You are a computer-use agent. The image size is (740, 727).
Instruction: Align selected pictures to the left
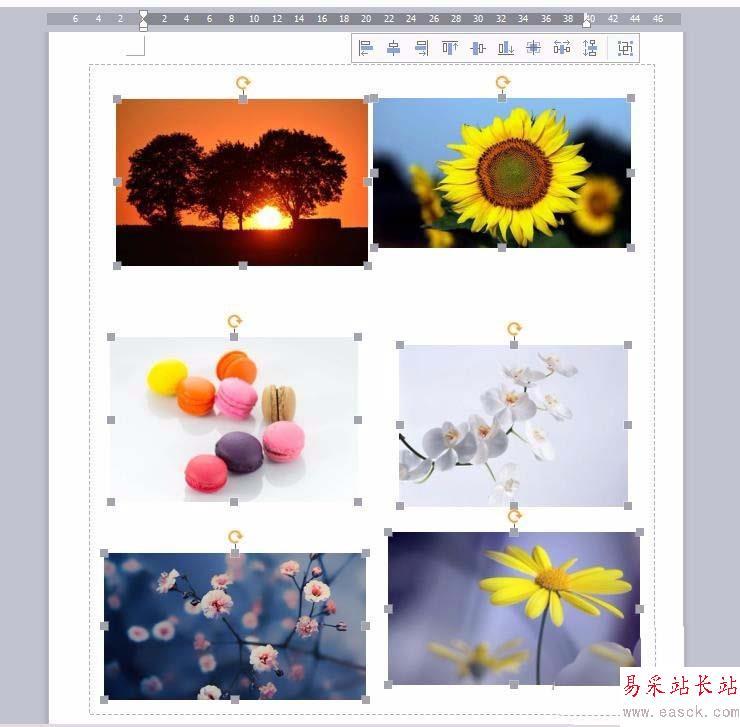[366, 48]
